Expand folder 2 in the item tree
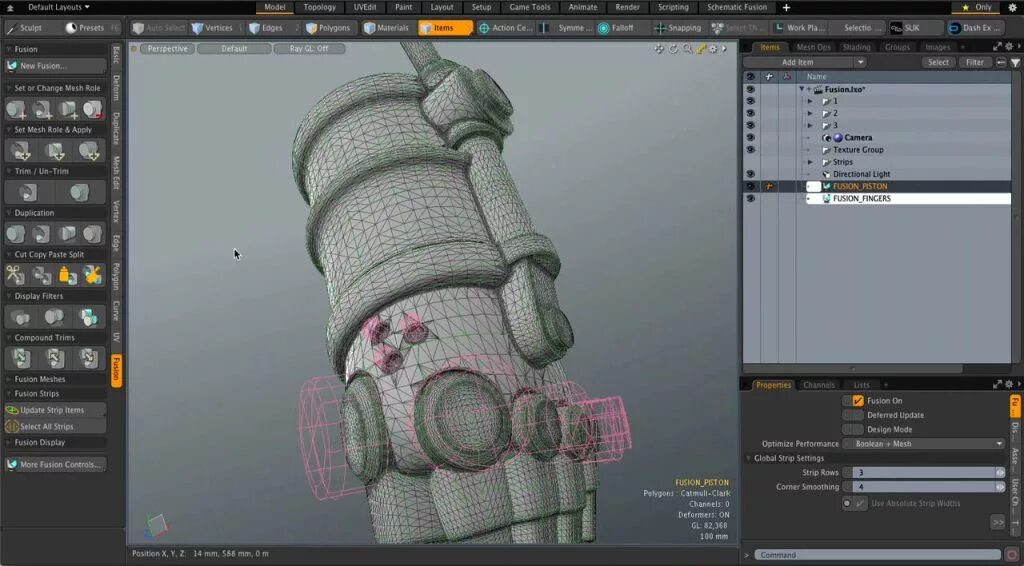 pyautogui.click(x=810, y=114)
